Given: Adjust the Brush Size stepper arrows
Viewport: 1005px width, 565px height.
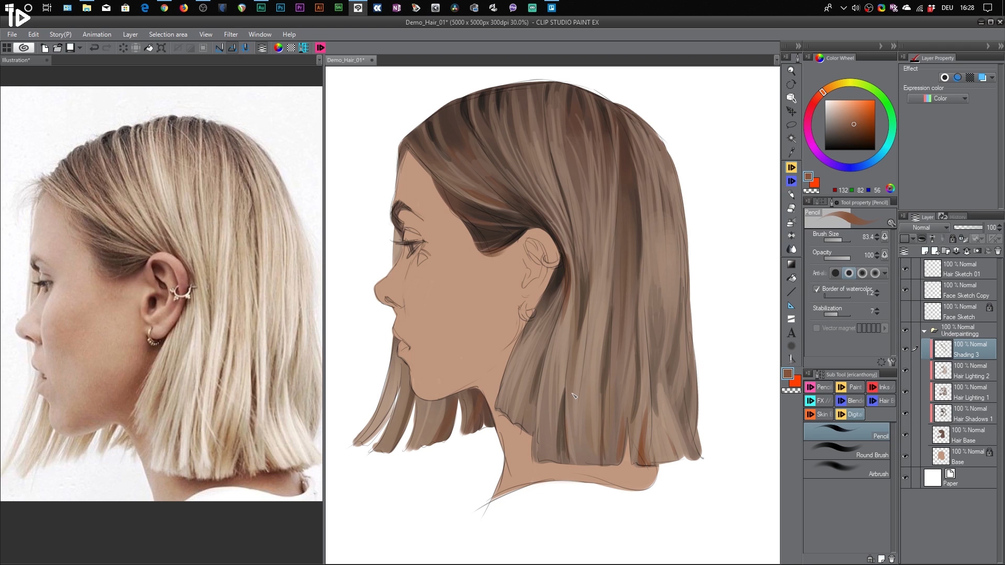Looking at the screenshot, I should pyautogui.click(x=877, y=237).
